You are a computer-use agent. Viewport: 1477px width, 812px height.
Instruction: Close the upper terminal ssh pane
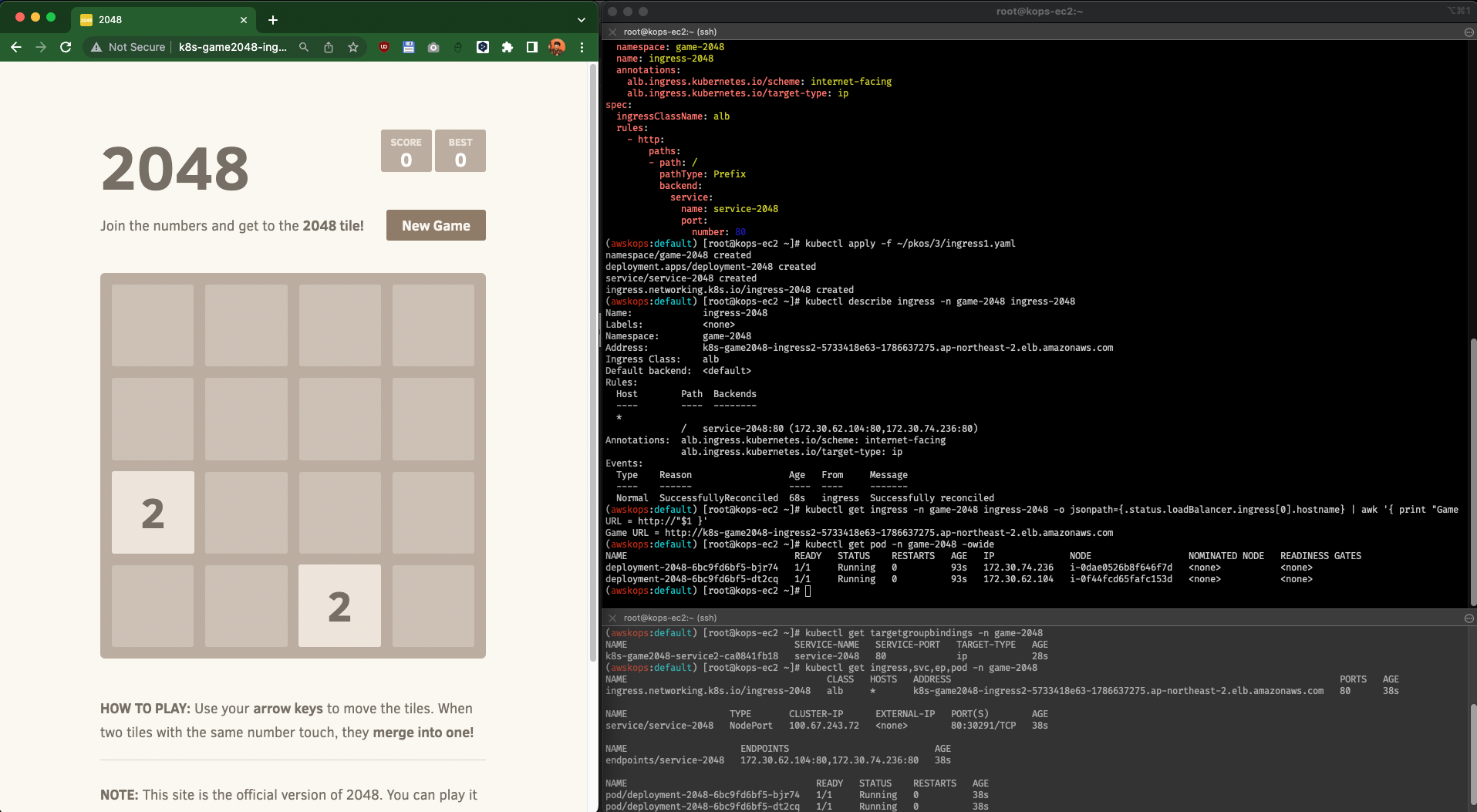(612, 32)
